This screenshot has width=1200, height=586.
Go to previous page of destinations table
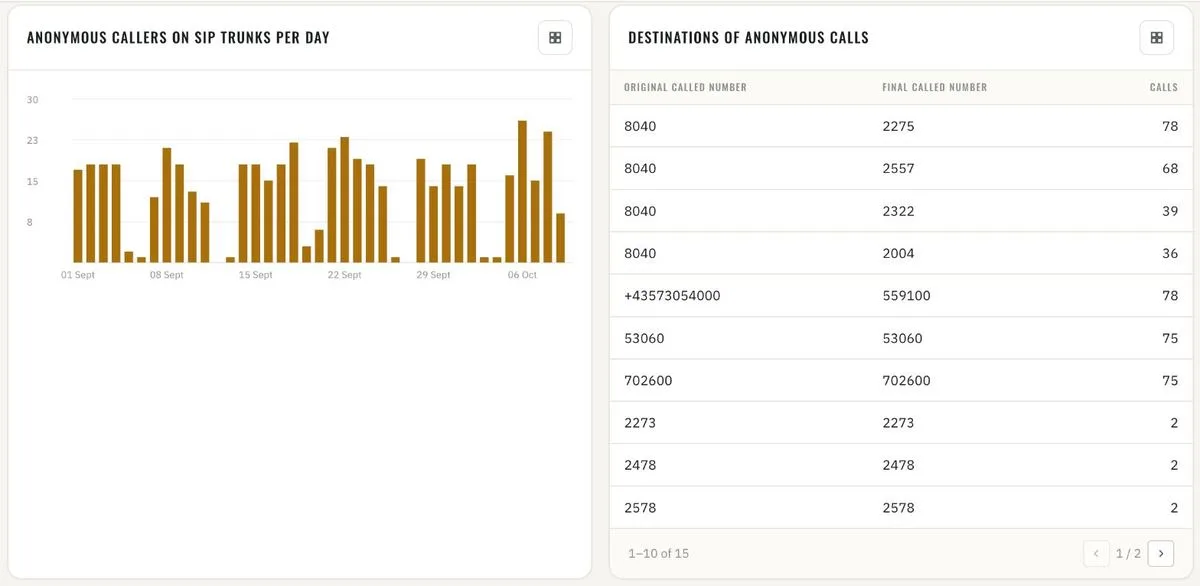(x=1096, y=553)
